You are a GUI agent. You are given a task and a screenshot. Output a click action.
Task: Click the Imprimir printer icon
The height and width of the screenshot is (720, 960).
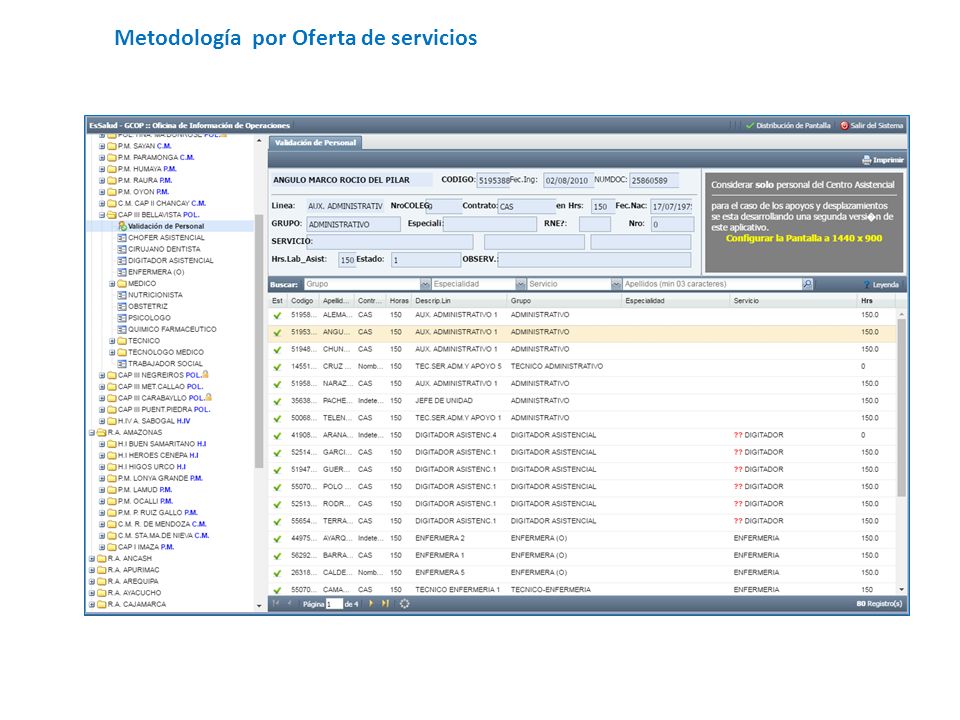866,160
